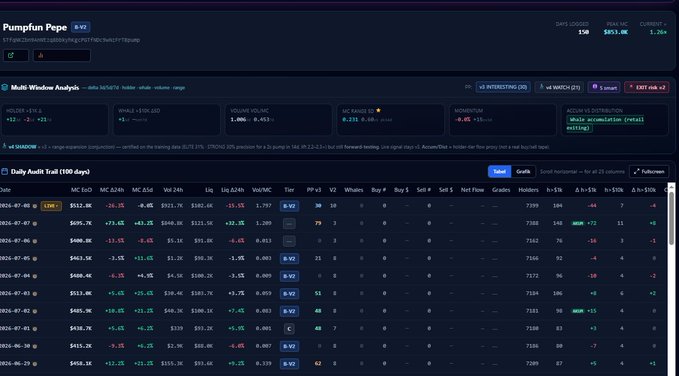Click the dot icon beside date 2026-07-01
This screenshot has height=376, width=679.
coord(35,329)
